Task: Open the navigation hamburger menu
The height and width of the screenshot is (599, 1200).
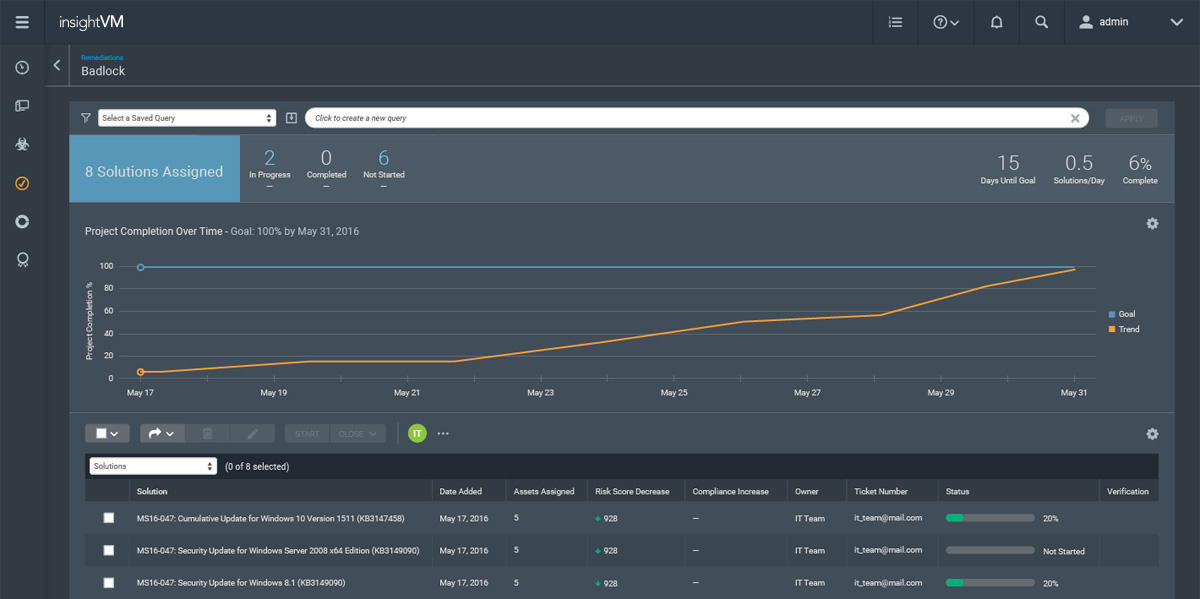Action: [x=21, y=21]
